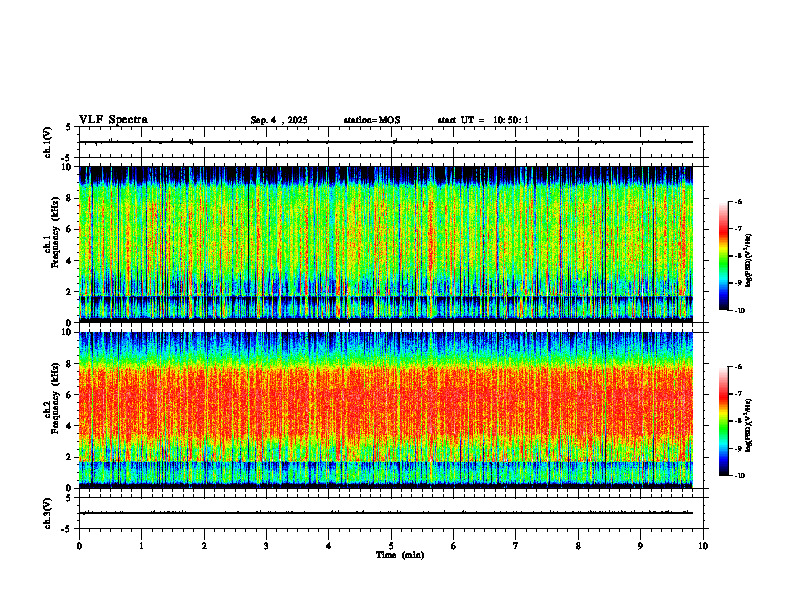Image resolution: width=792 pixels, height=612 pixels.
Task: Click the time axis tick label 1
Action: click(x=141, y=546)
